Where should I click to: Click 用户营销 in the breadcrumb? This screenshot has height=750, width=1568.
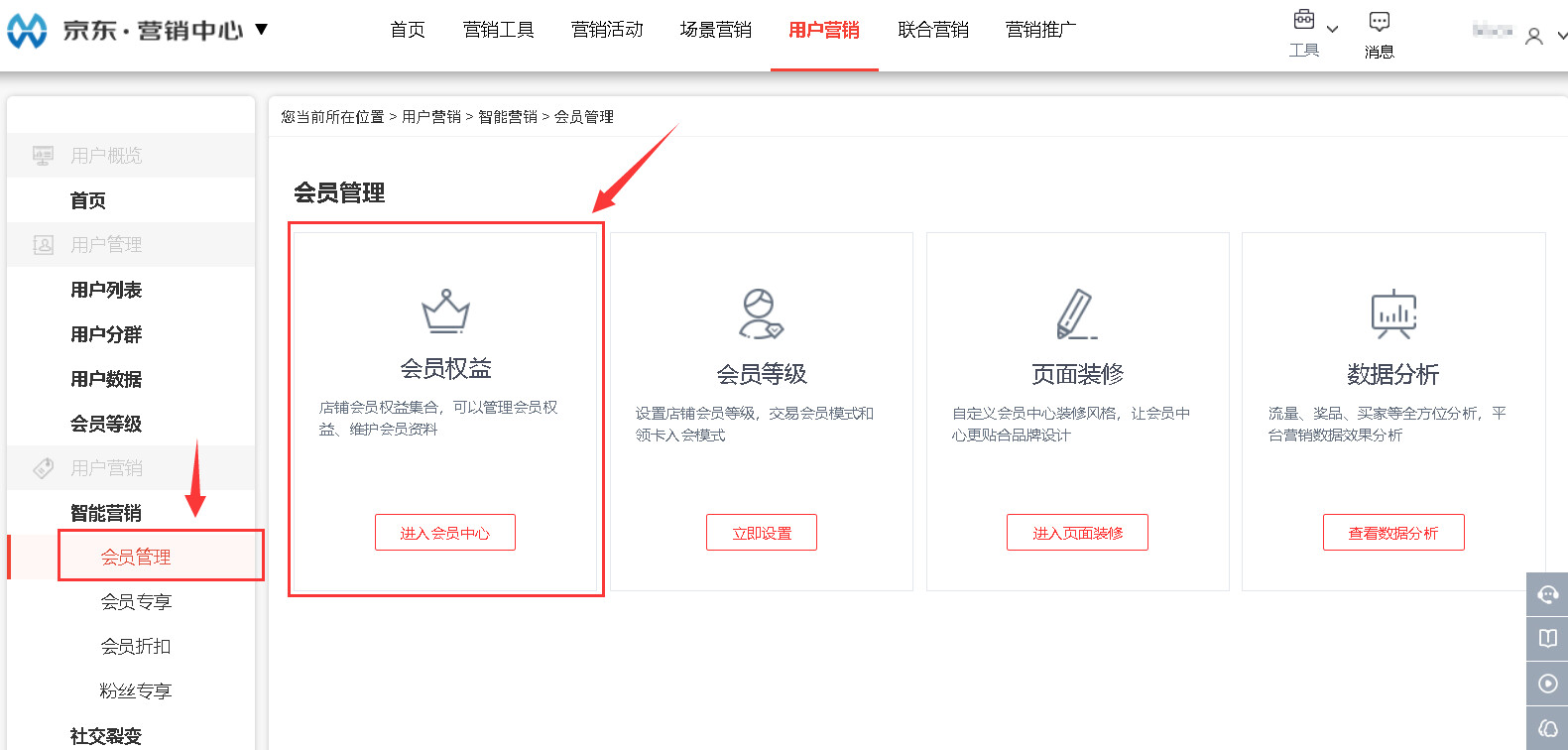pyautogui.click(x=431, y=117)
